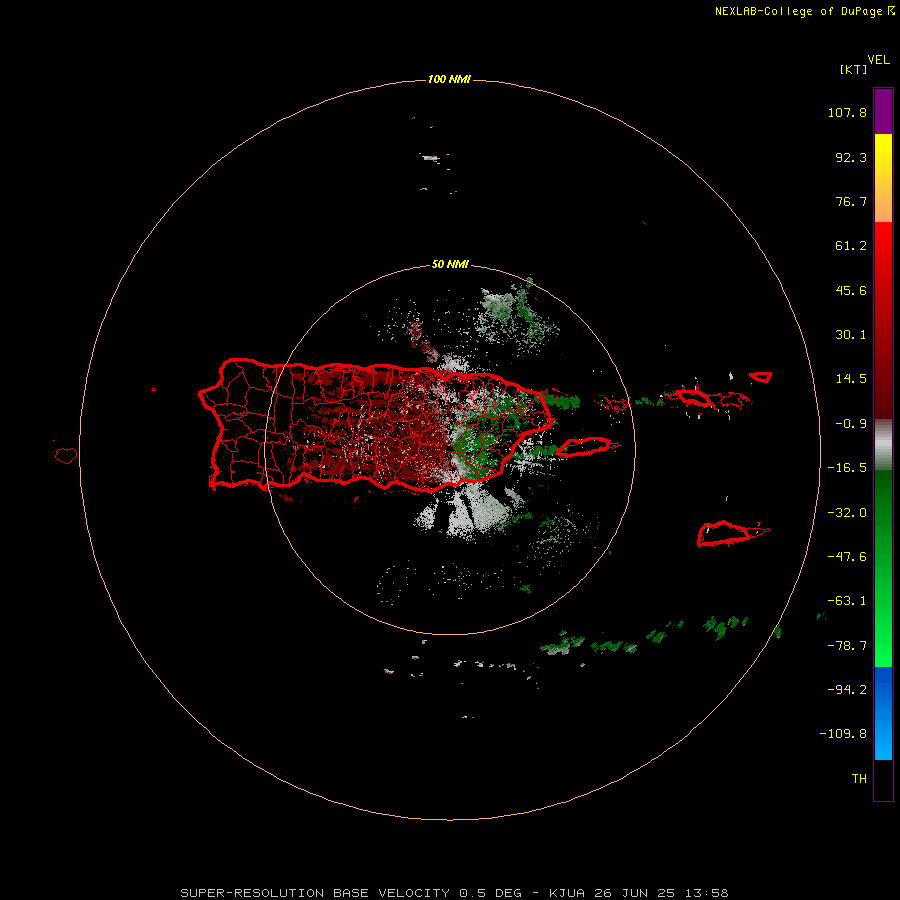Click the Super-Resolution Base Velocity caption text
The width and height of the screenshot is (900, 900).
click(x=454, y=893)
